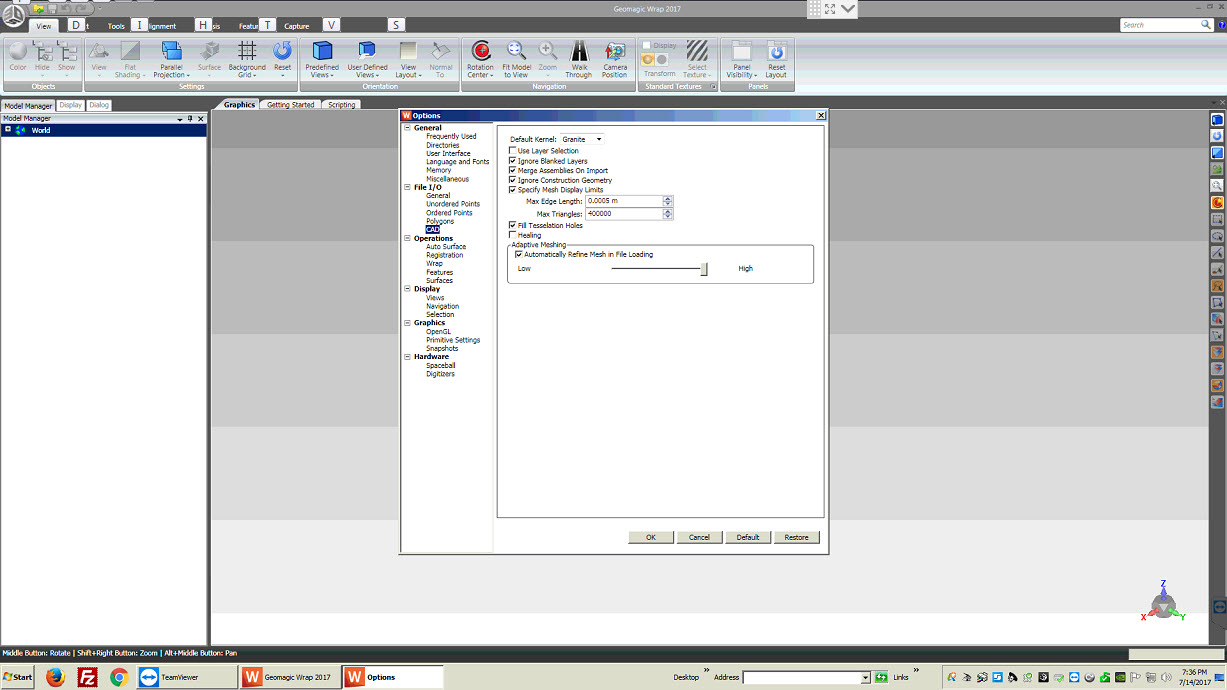Click the Windows Start button
Viewport: 1227px width, 690px height.
tap(17, 677)
